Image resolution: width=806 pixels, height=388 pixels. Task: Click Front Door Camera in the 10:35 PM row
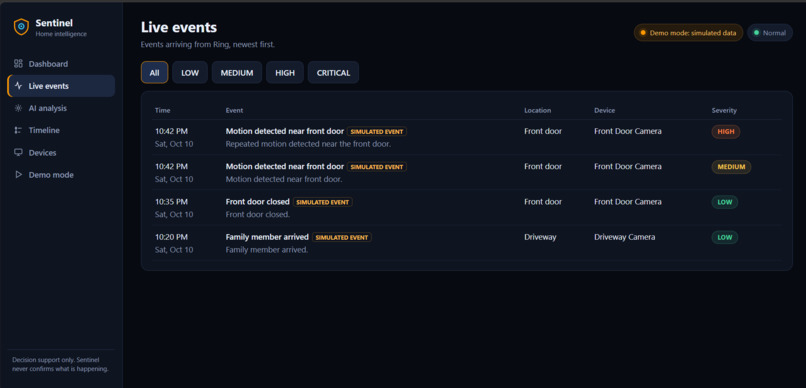point(628,202)
